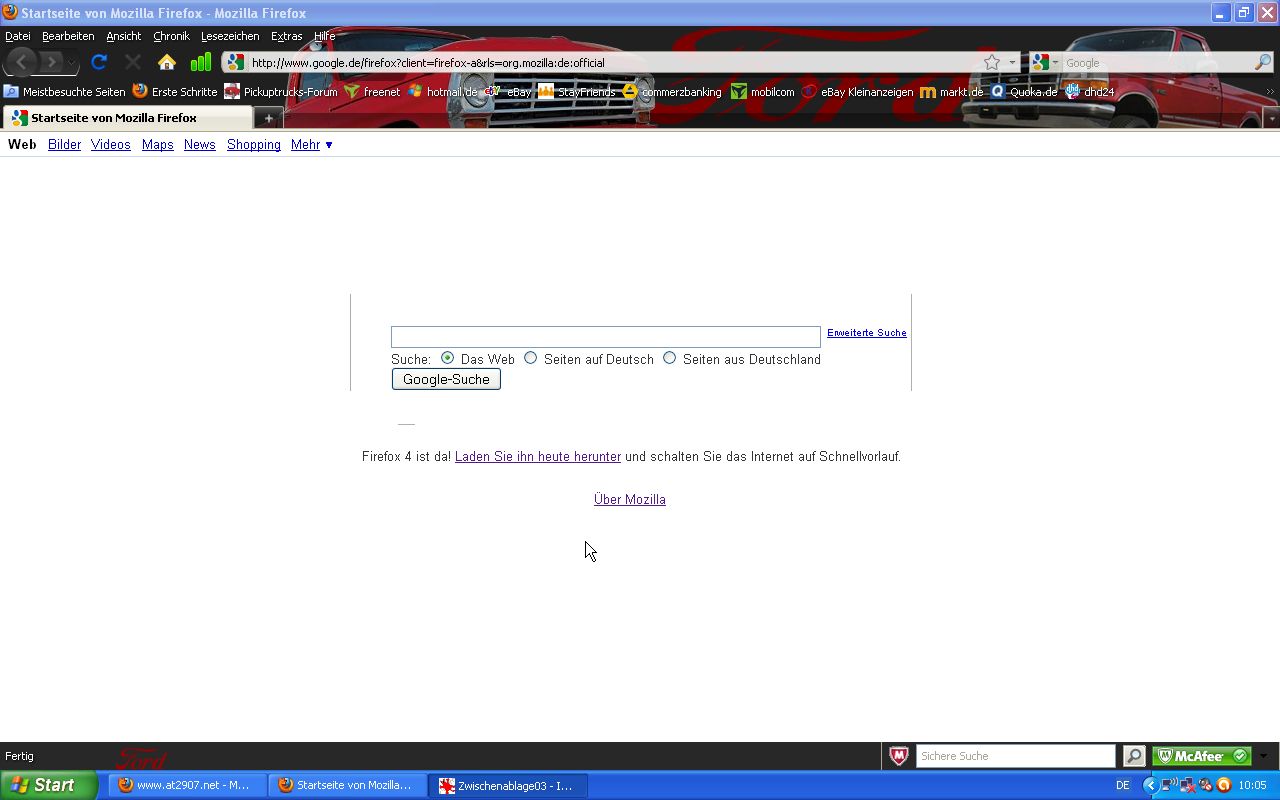Go to Google Maps link

tap(158, 144)
